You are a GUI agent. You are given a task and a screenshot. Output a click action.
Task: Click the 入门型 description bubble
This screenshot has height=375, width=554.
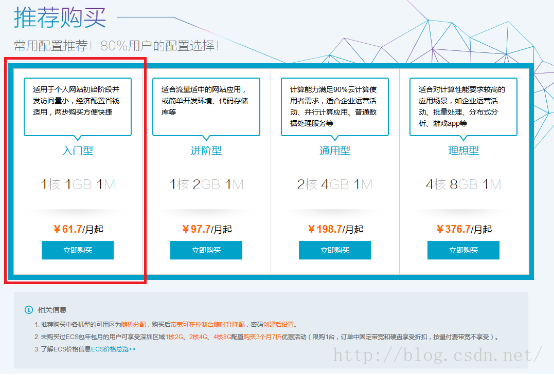click(78, 107)
